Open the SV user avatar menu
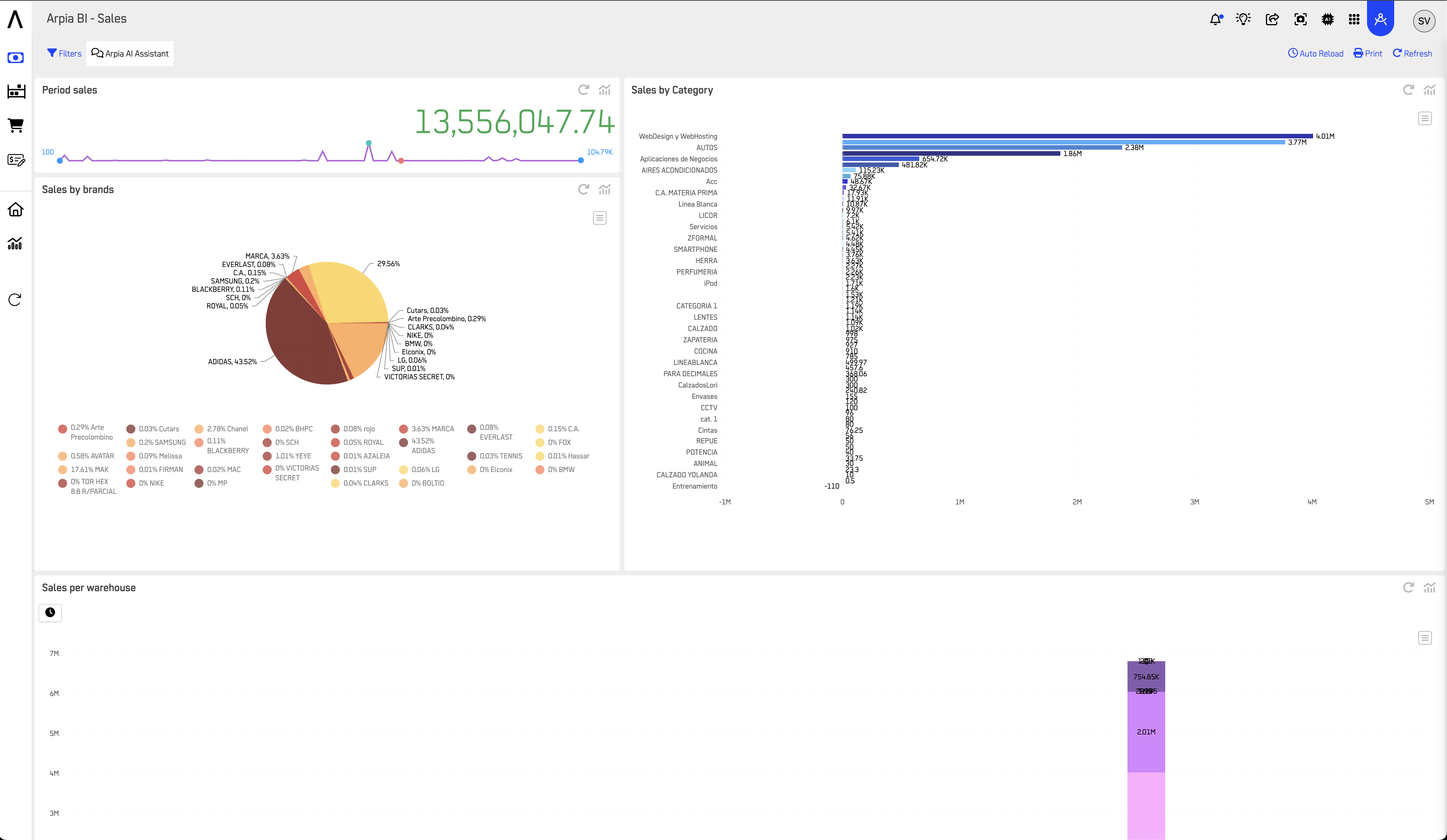 [x=1424, y=21]
